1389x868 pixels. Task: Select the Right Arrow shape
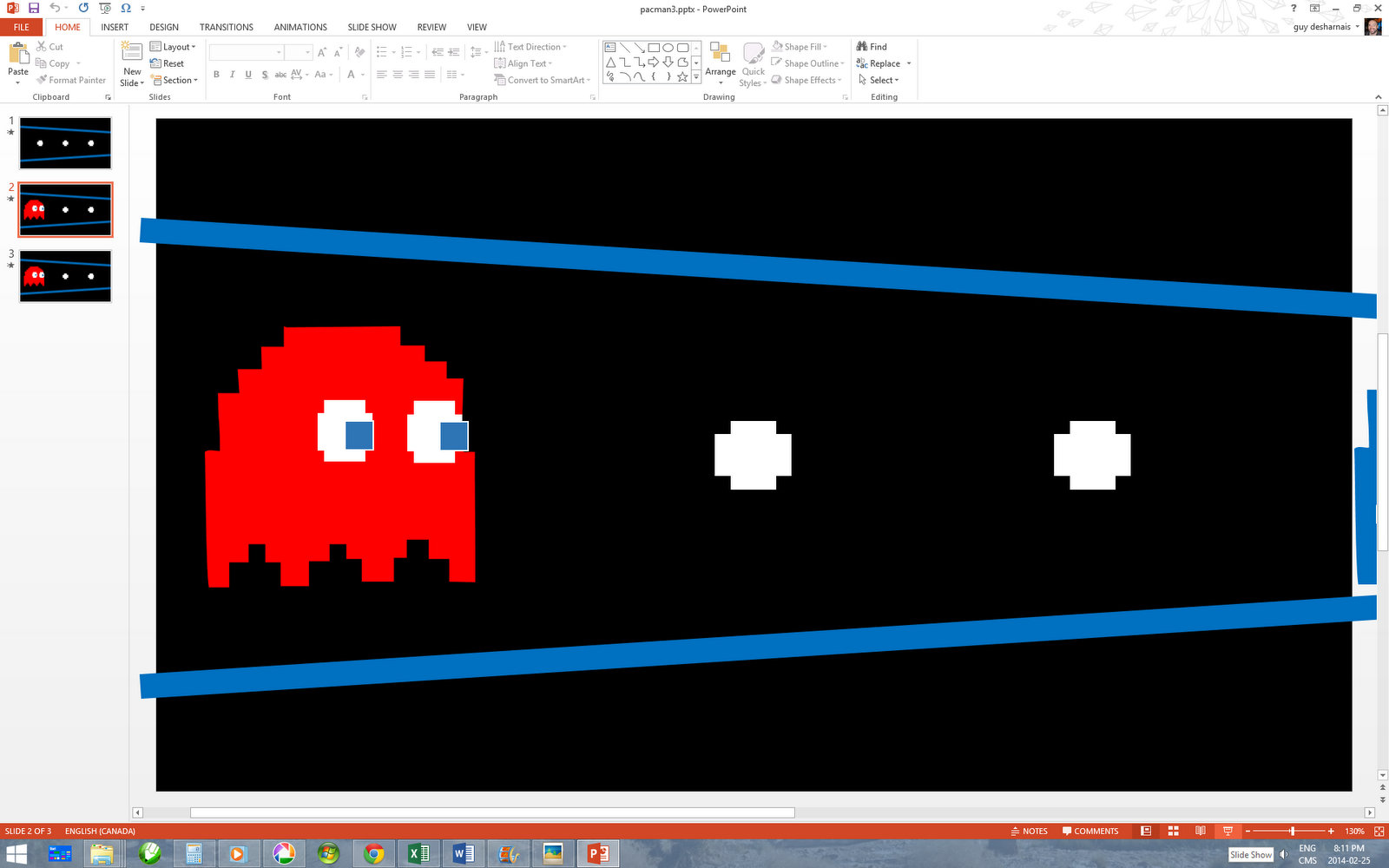pyautogui.click(x=654, y=62)
